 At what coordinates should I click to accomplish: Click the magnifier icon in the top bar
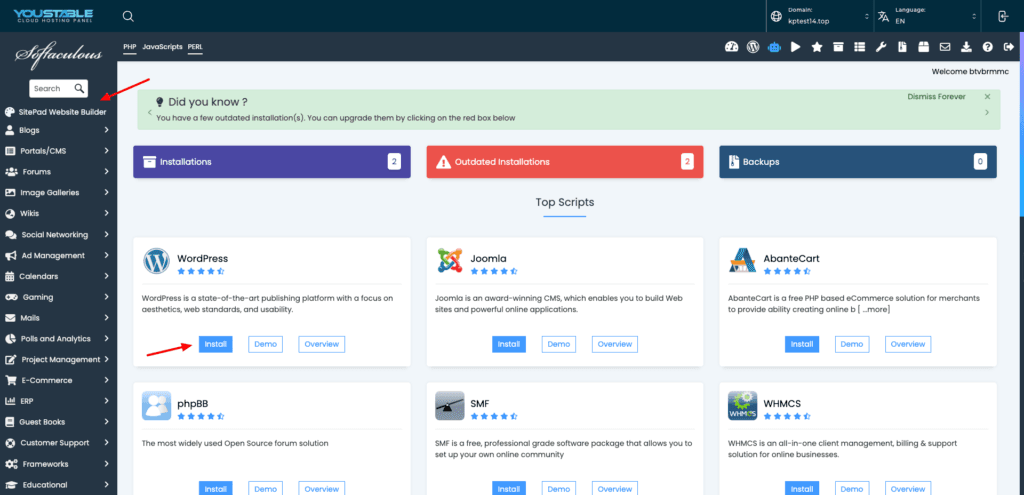point(128,16)
